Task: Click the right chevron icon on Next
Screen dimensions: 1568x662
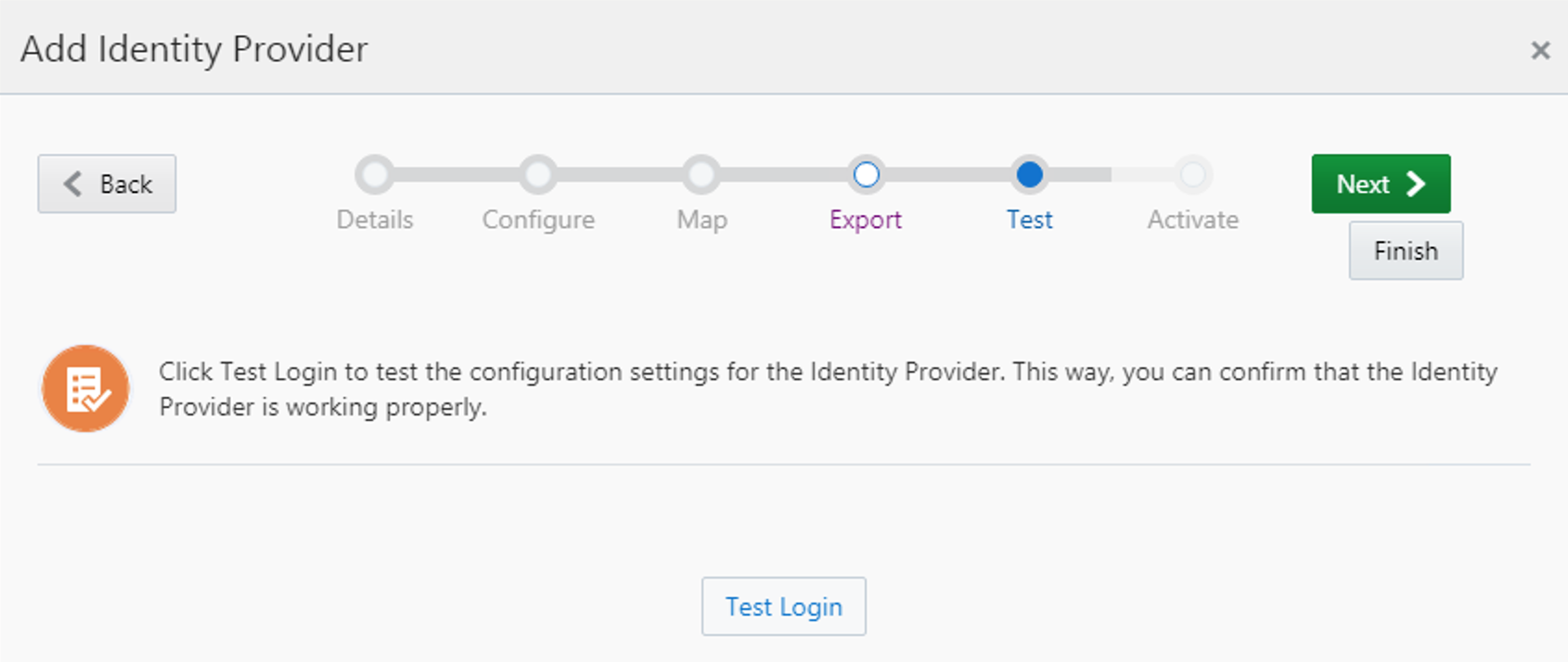Action: click(x=1416, y=184)
